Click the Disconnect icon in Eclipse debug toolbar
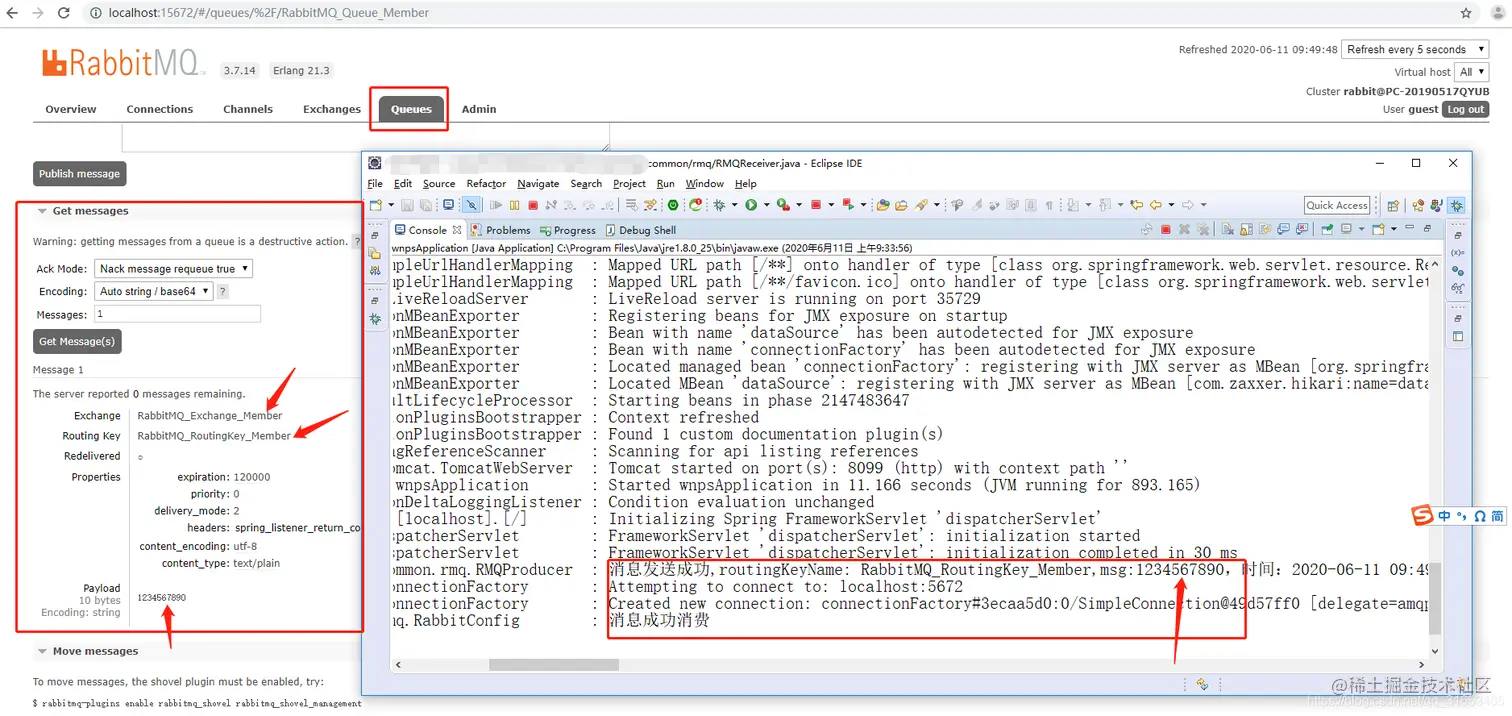Screen dimensions: 1512x716 point(551,205)
